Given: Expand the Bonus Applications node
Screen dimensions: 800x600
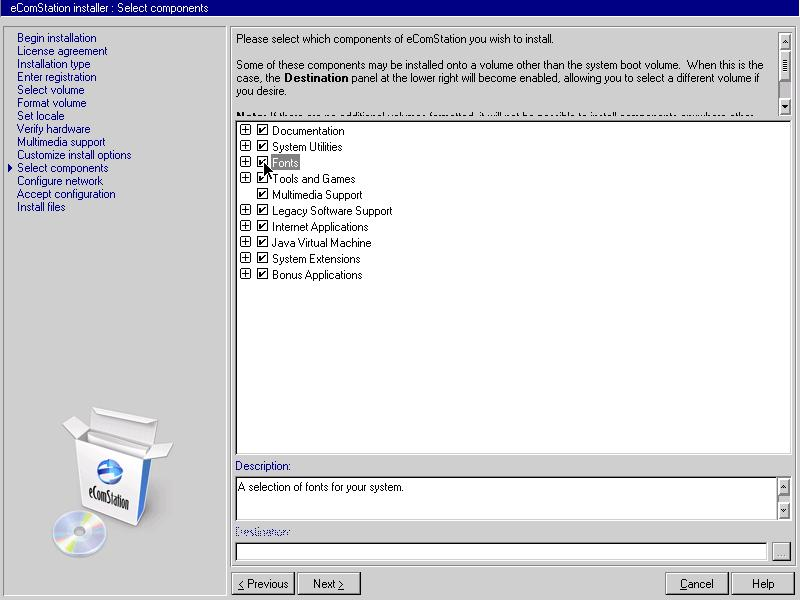Looking at the screenshot, I should pyautogui.click(x=245, y=273).
